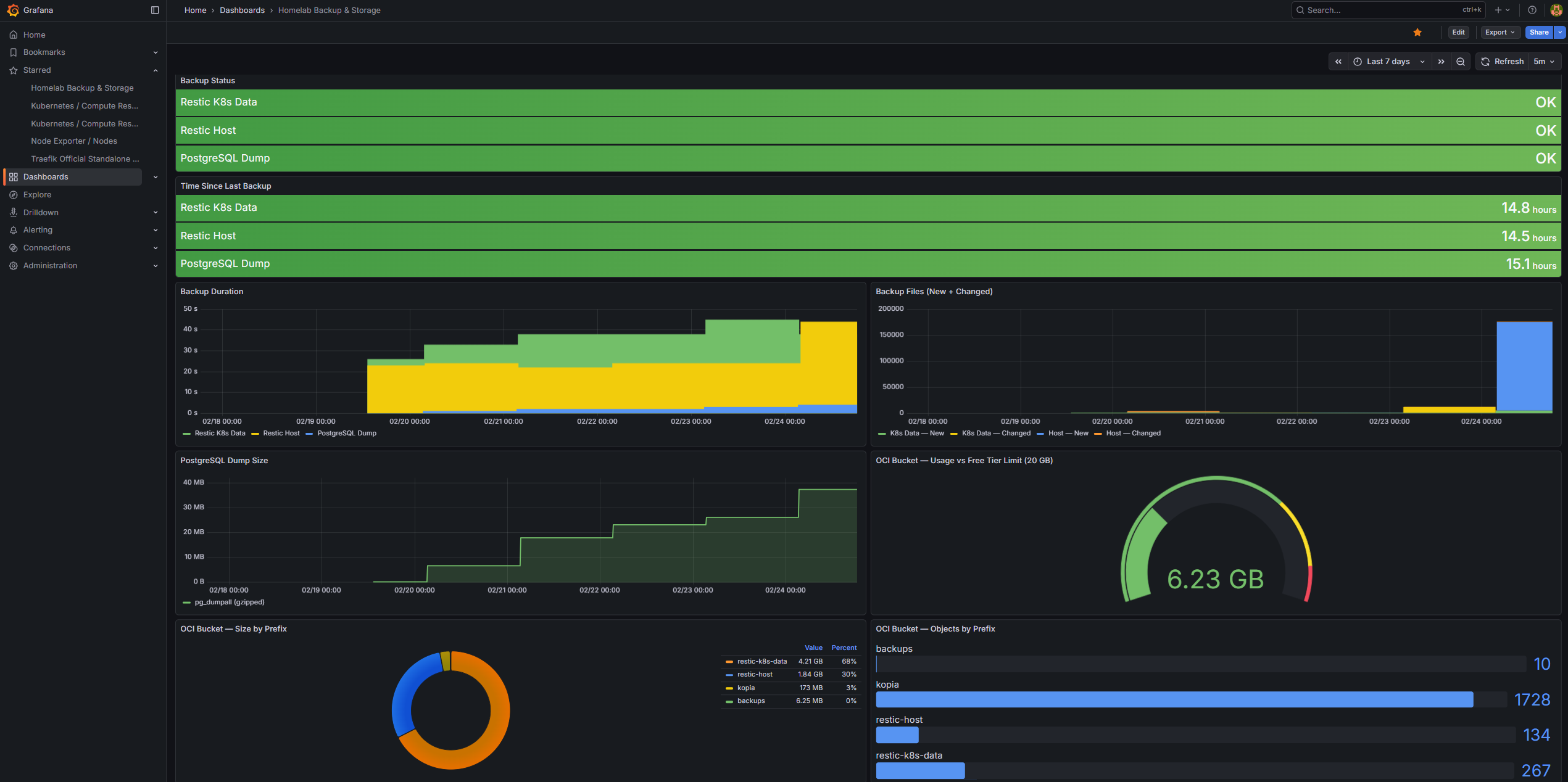This screenshot has height=782, width=1568.
Task: Open the Alerting bell section
Action: tap(38, 229)
